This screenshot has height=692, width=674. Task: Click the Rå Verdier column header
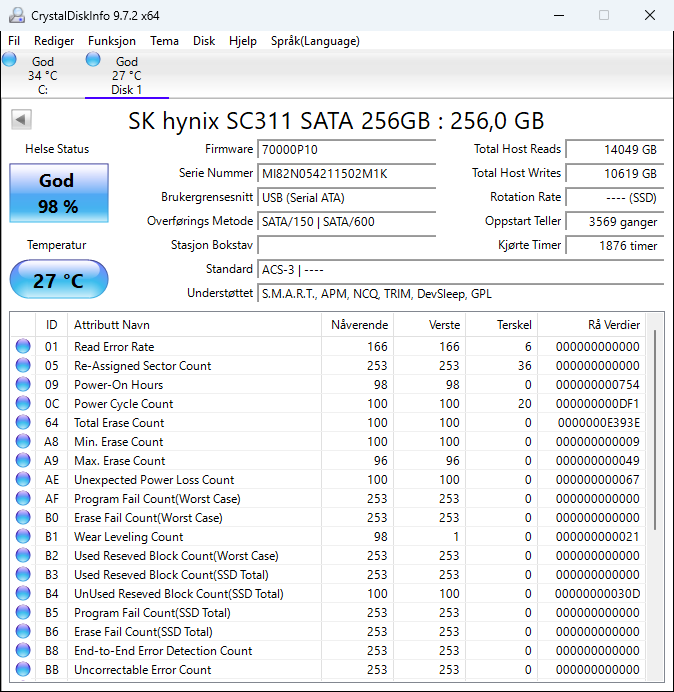(x=591, y=325)
